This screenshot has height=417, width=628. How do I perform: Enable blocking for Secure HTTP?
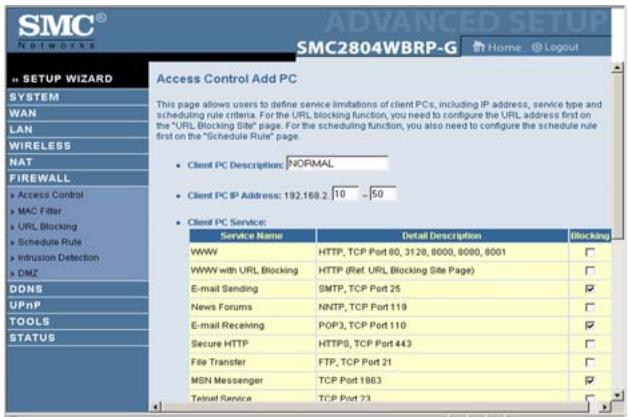pos(590,344)
